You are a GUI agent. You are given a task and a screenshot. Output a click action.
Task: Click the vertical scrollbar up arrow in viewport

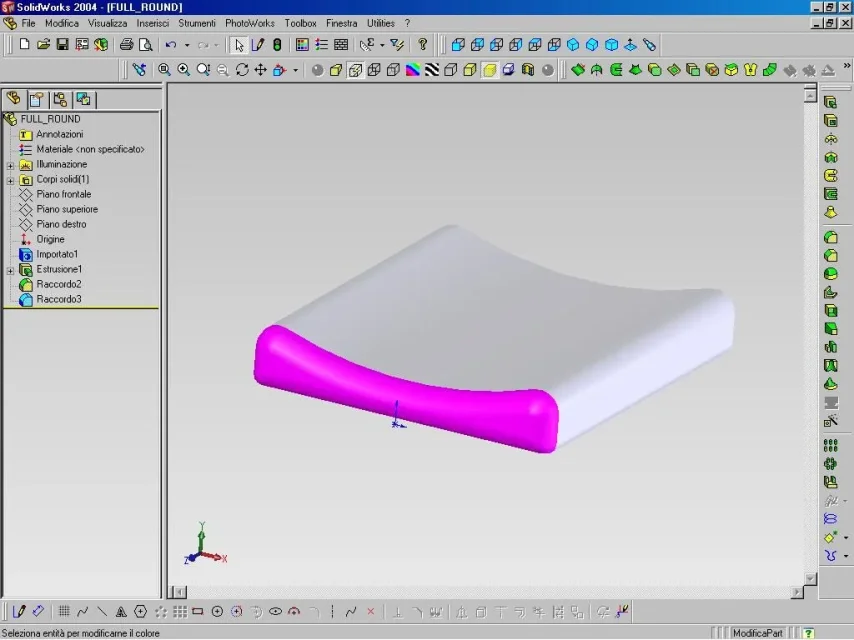coord(810,95)
